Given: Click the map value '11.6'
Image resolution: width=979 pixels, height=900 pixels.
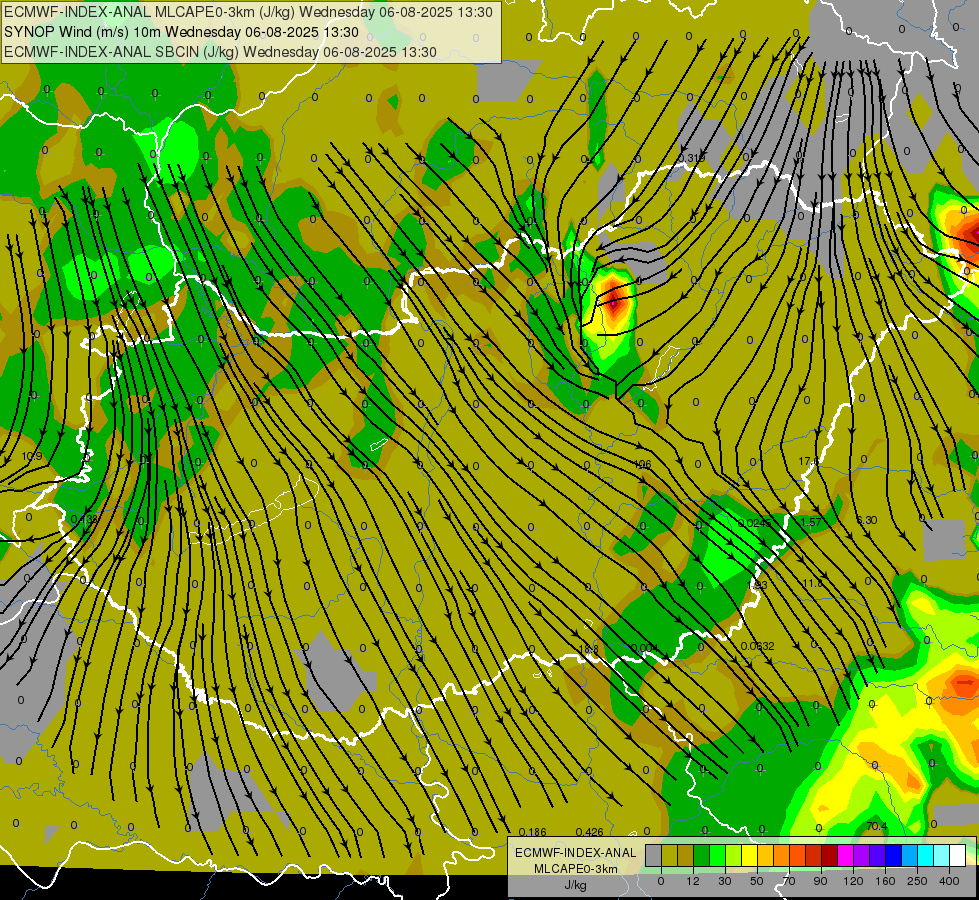Looking at the screenshot, I should (x=812, y=583).
